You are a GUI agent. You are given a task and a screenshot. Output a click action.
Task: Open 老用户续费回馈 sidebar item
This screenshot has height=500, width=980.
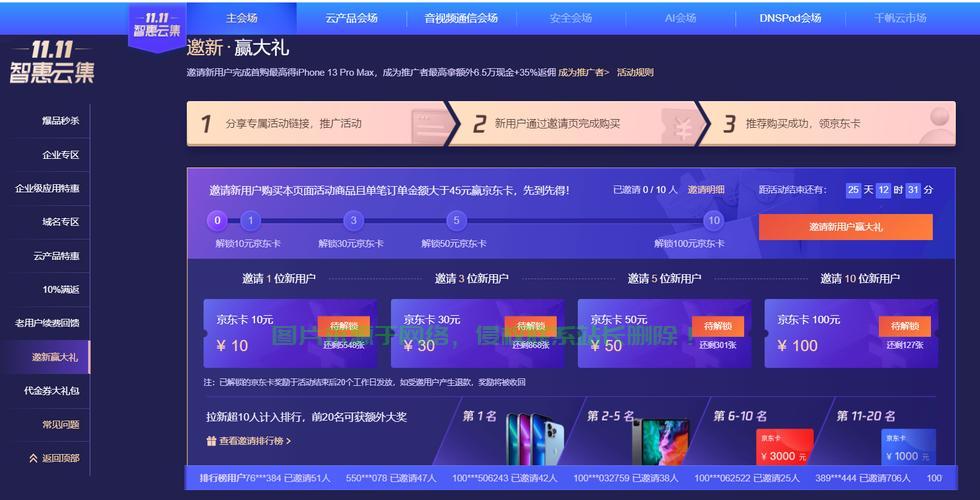coord(48,323)
